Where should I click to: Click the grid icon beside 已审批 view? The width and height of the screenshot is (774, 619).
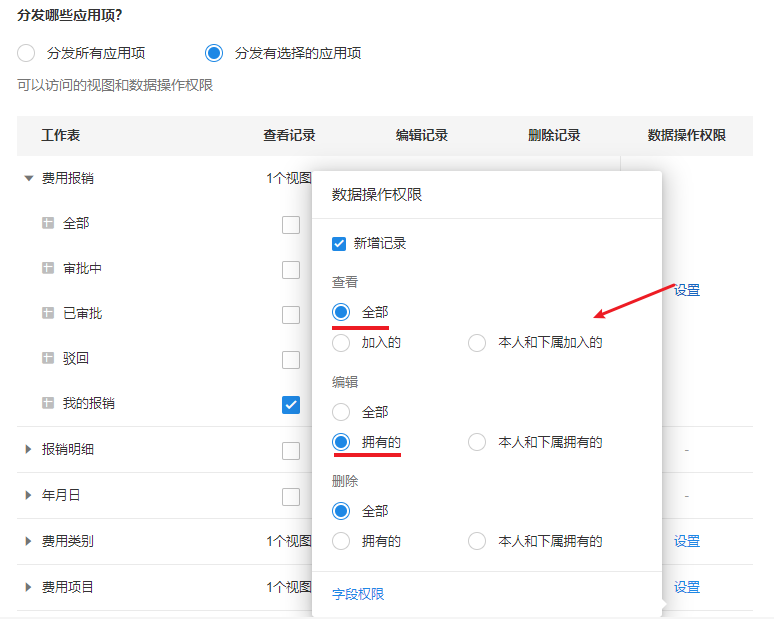[47, 313]
